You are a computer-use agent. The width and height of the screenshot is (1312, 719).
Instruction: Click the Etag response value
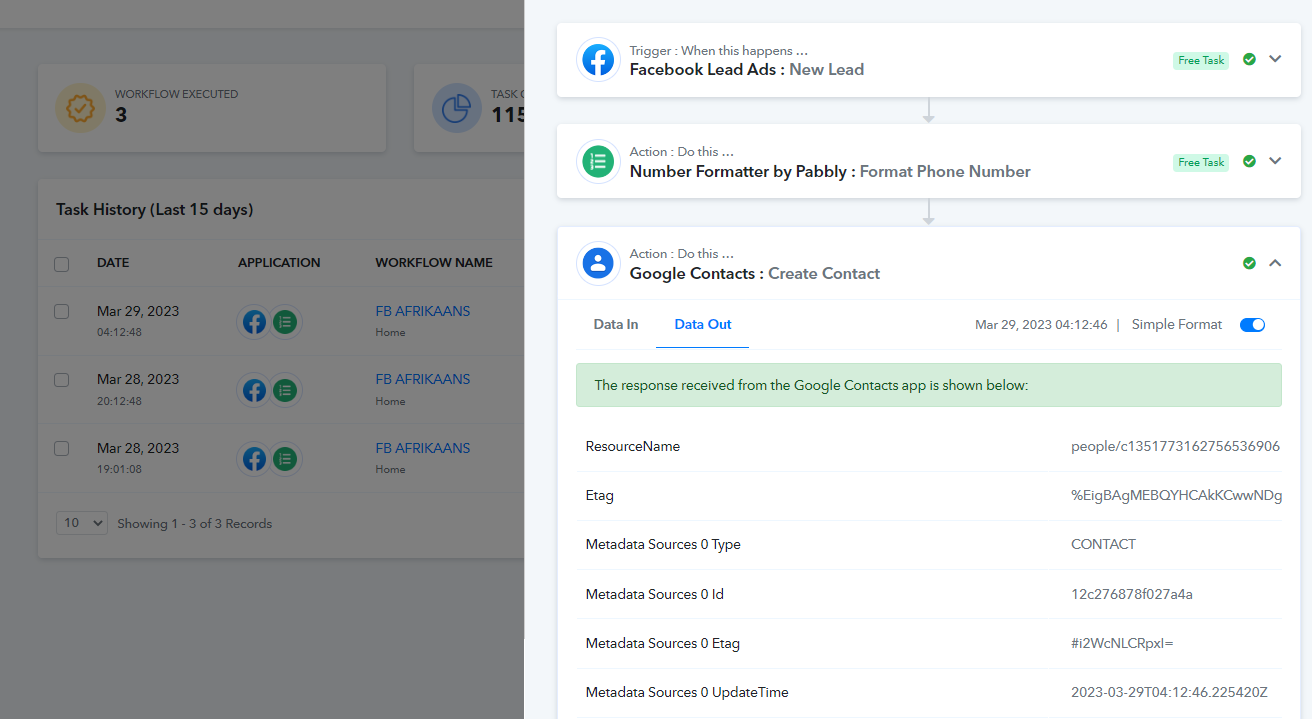[x=1176, y=495]
